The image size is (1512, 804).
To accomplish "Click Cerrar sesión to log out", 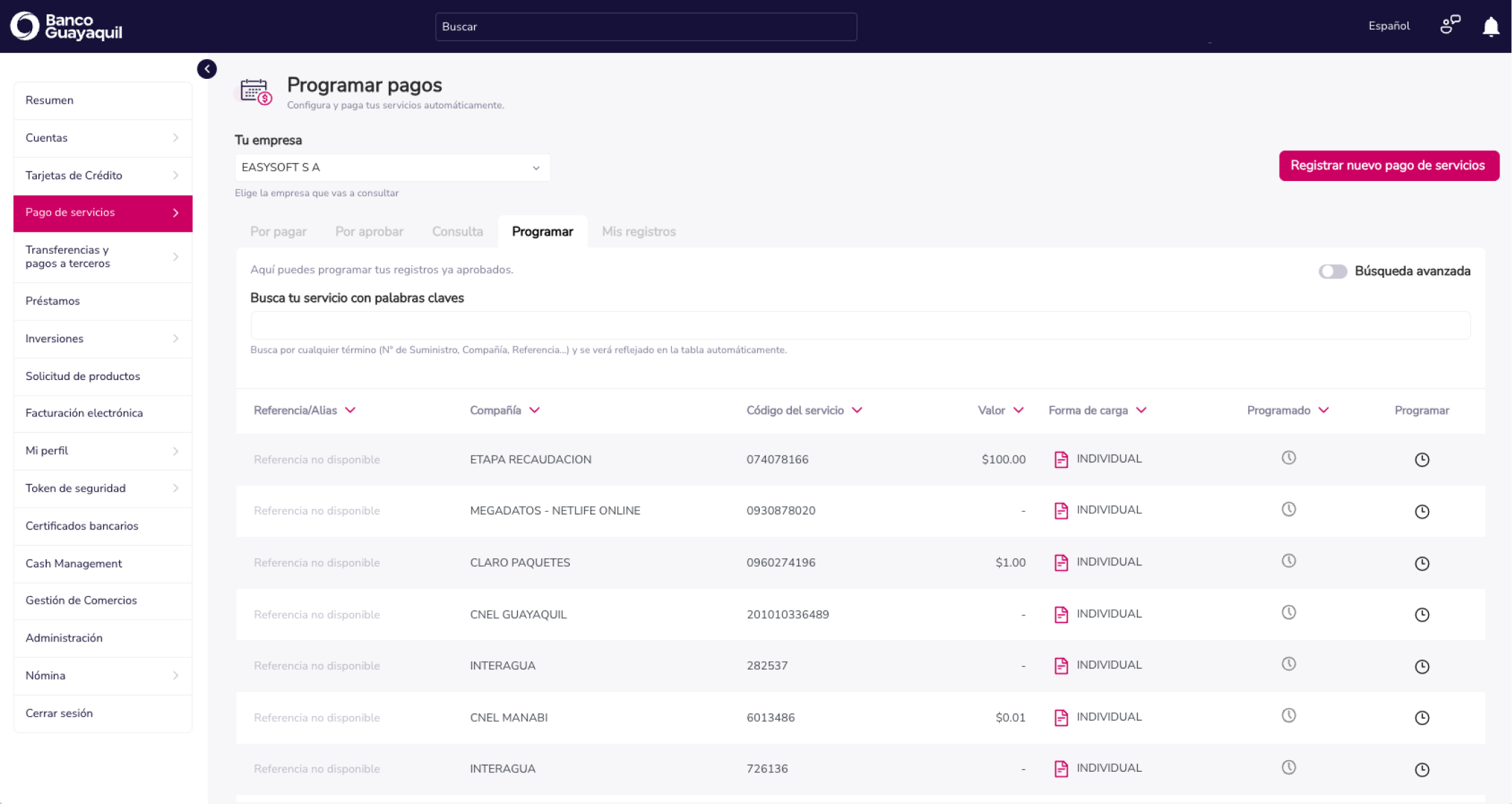I will [x=103, y=713].
